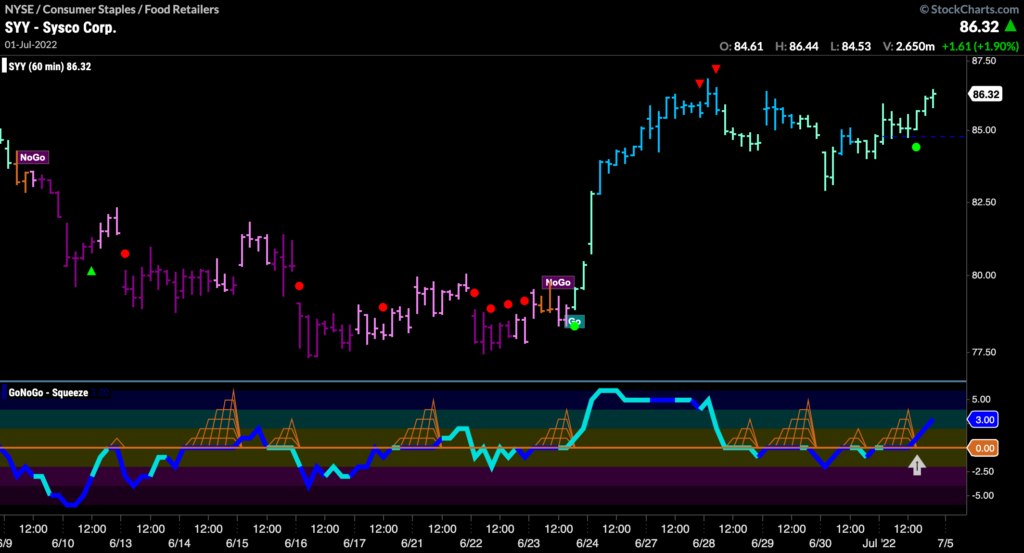Viewport: 1024px width, 553px height.
Task: Click the O: 84.61 open value
Action: (x=741, y=46)
